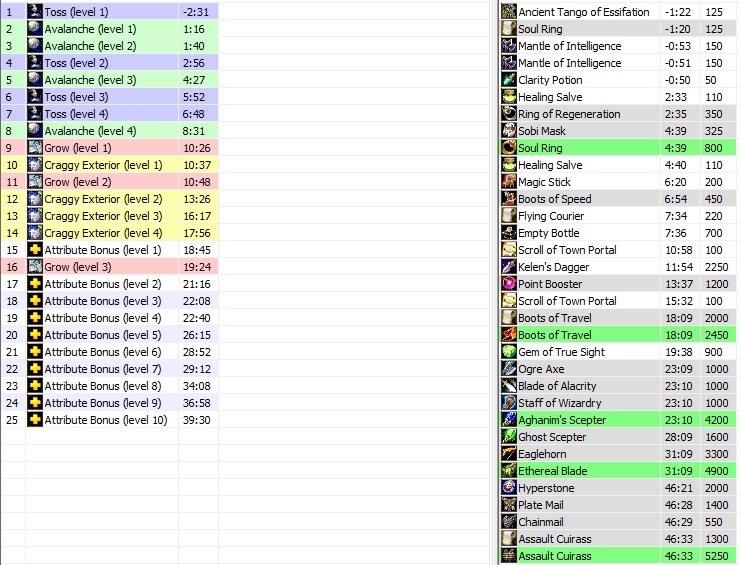Click the Attribute Bonus (level 1) plus icon
Screen dimensions: 740x565
(35, 249)
